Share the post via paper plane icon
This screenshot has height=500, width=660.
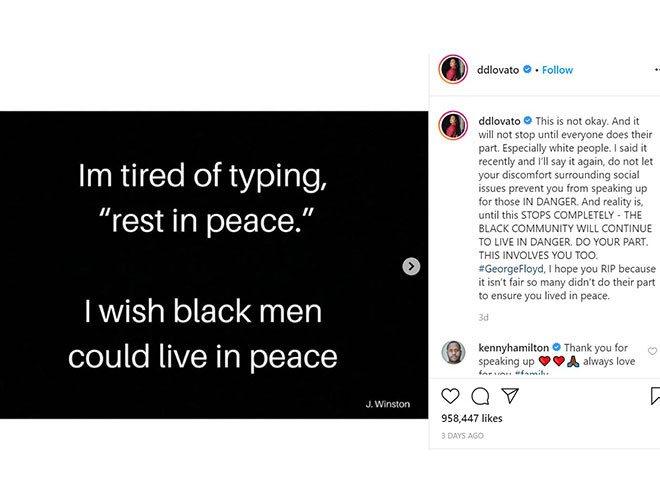click(509, 395)
